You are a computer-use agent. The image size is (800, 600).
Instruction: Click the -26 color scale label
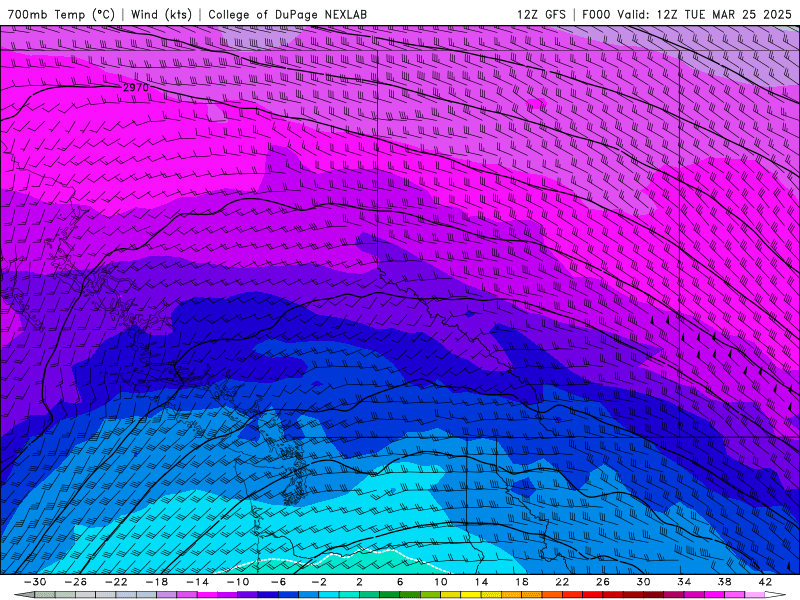tap(76, 582)
